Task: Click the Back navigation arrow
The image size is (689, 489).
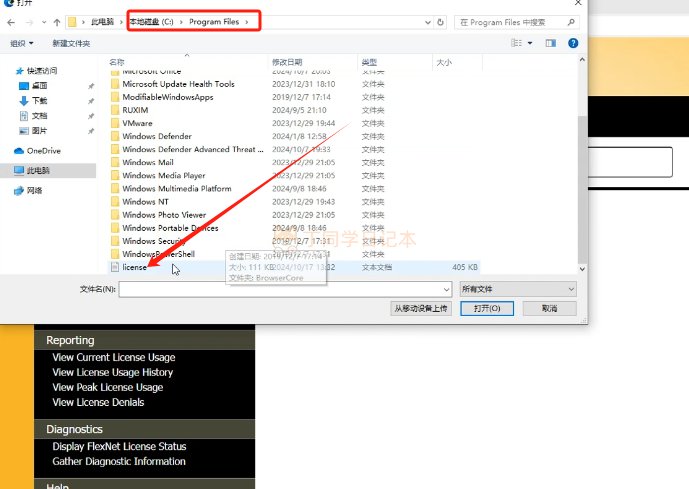Action: (x=11, y=22)
